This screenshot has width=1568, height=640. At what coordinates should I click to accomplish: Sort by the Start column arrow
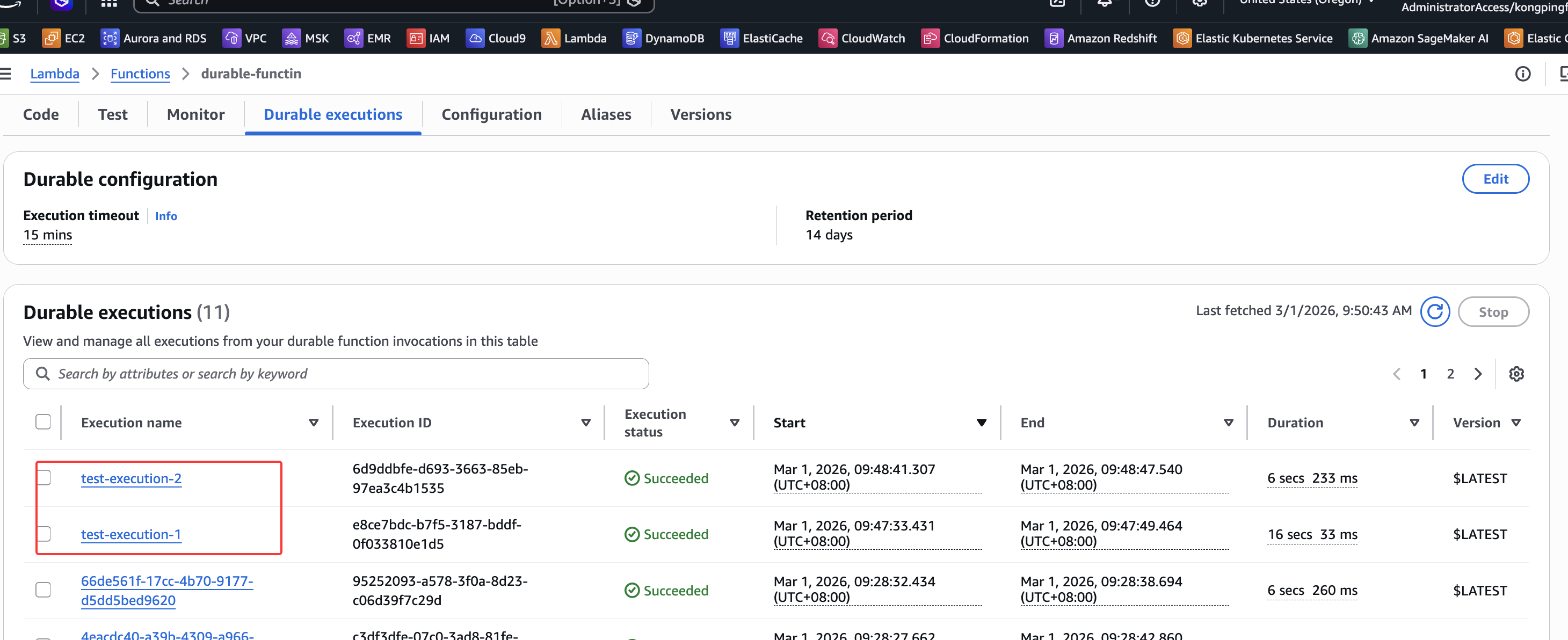click(981, 422)
